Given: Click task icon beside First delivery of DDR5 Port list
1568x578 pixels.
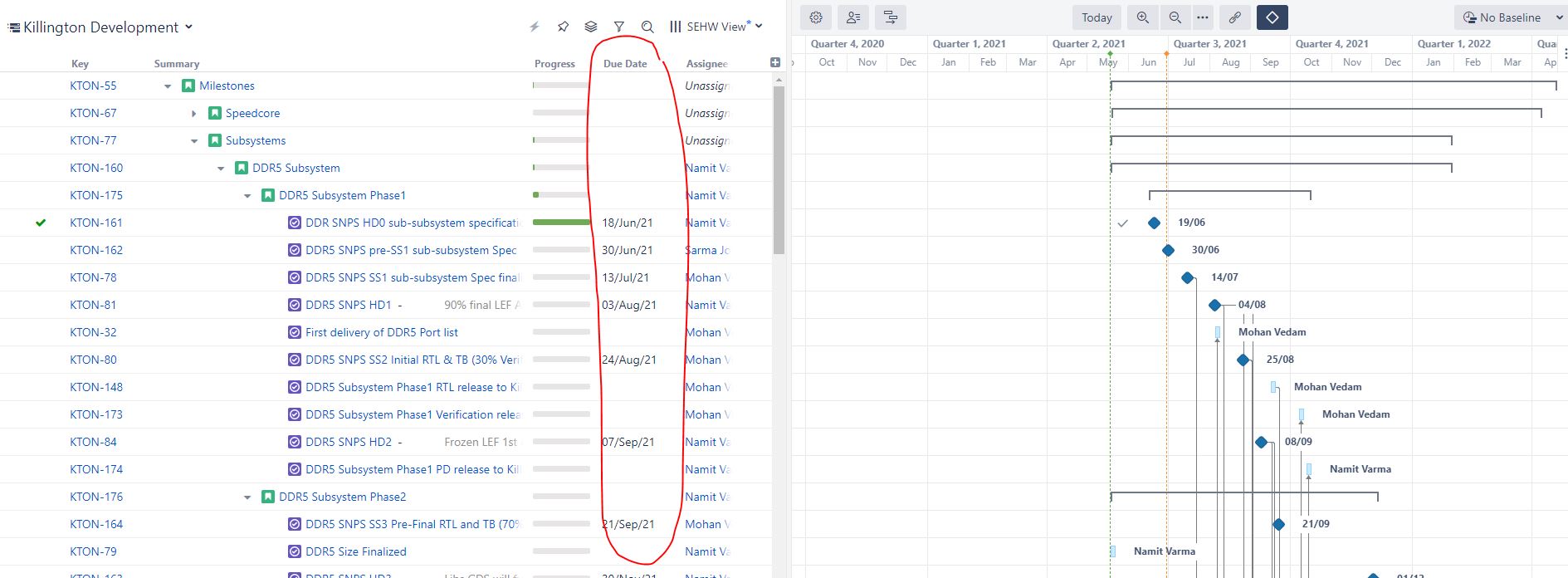Looking at the screenshot, I should pos(295,332).
